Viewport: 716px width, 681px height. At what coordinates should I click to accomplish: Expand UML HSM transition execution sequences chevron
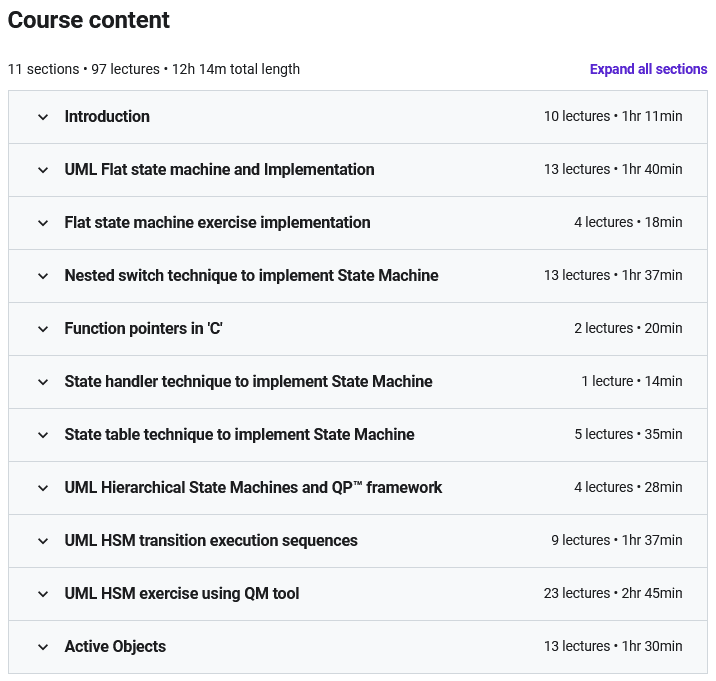click(43, 541)
